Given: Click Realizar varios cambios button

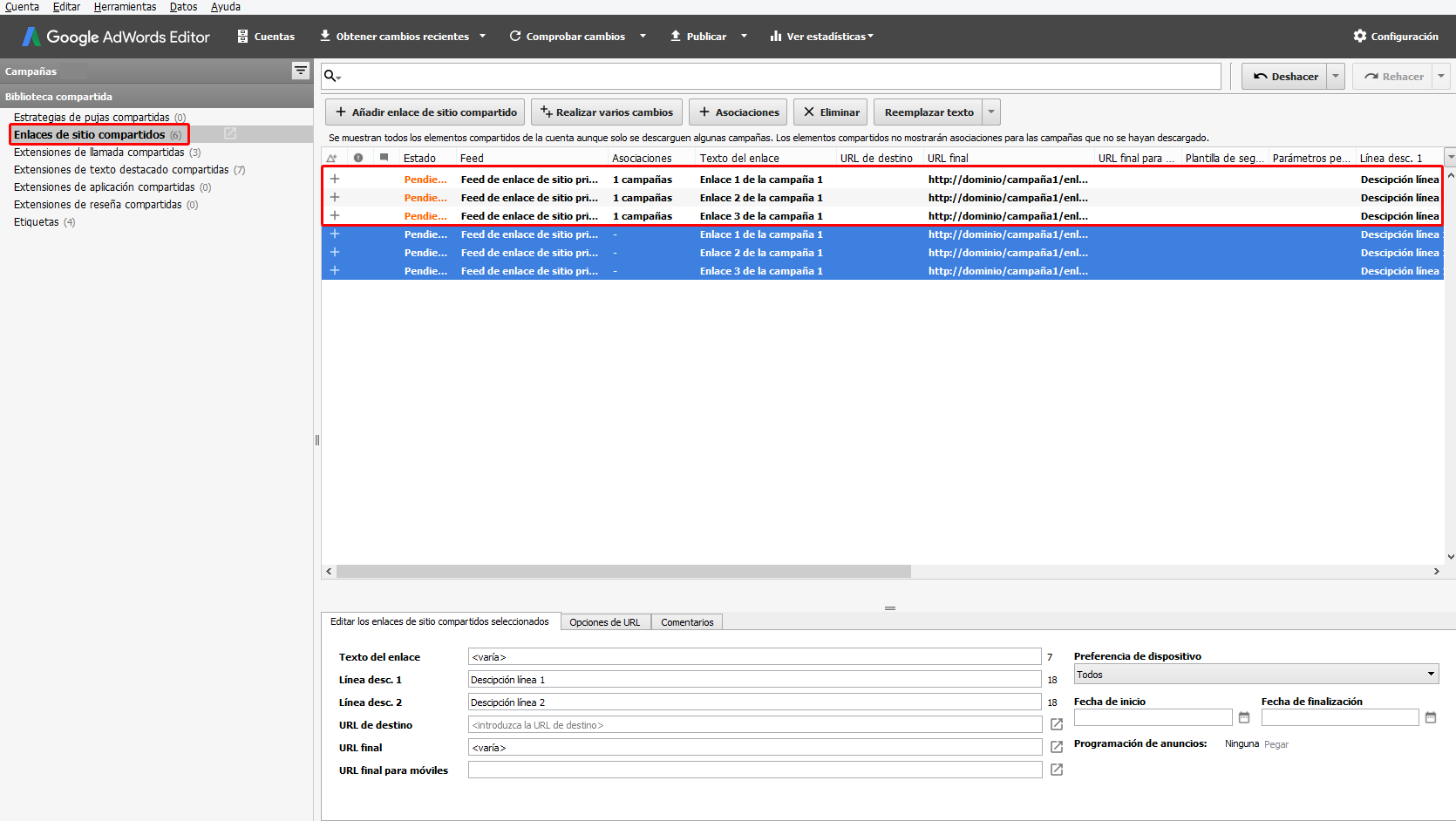Looking at the screenshot, I should 607,112.
